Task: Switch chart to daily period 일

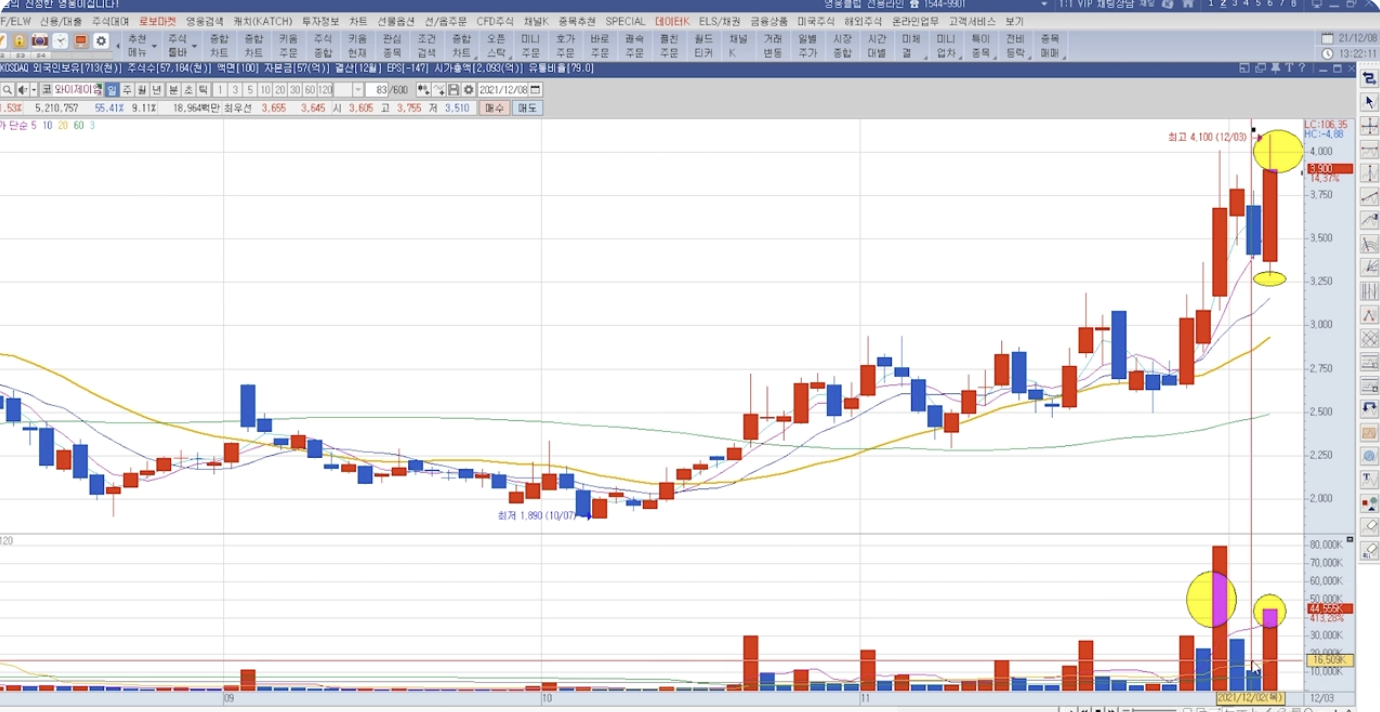Action: click(111, 90)
